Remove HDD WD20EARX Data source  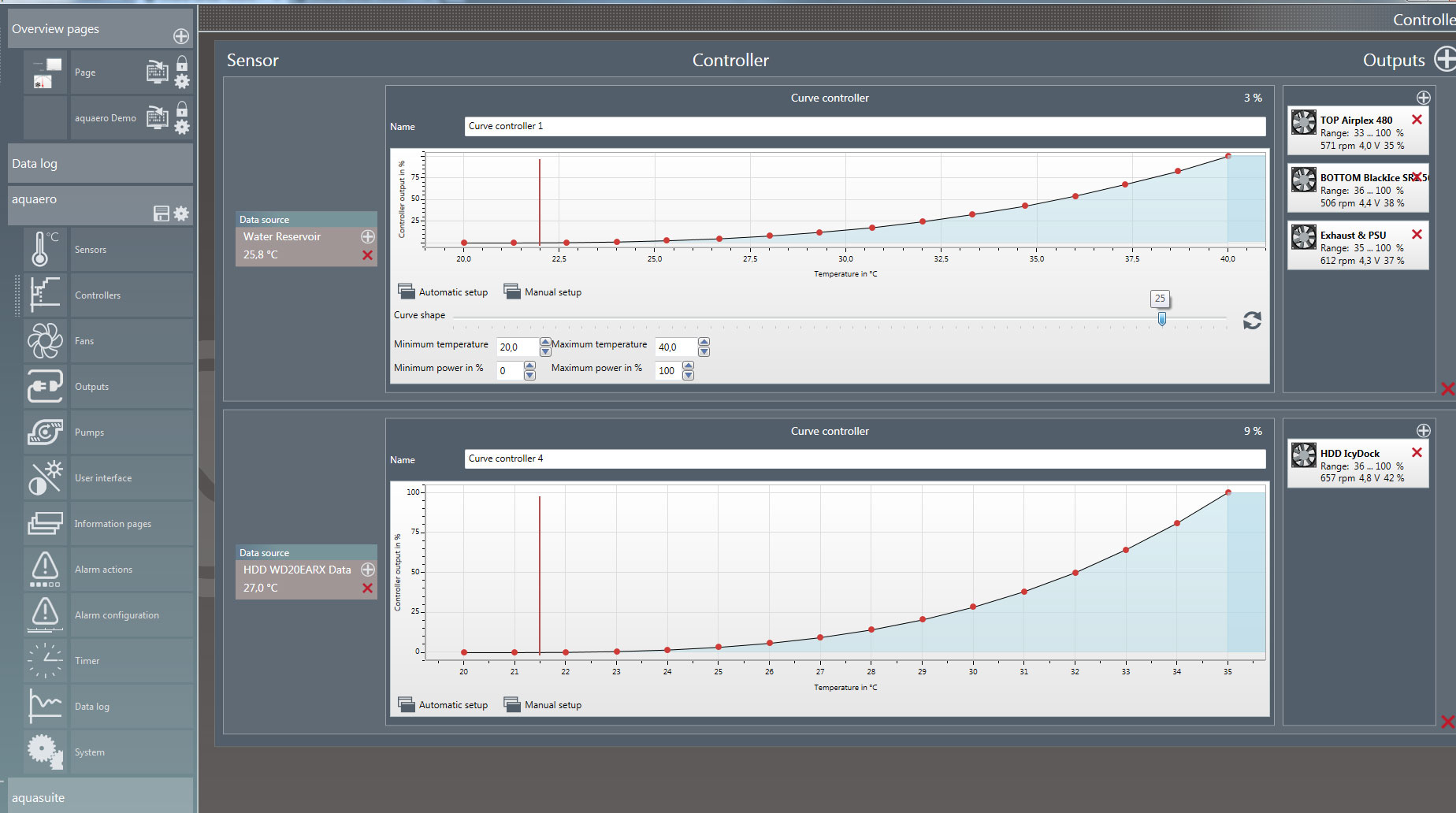367,588
